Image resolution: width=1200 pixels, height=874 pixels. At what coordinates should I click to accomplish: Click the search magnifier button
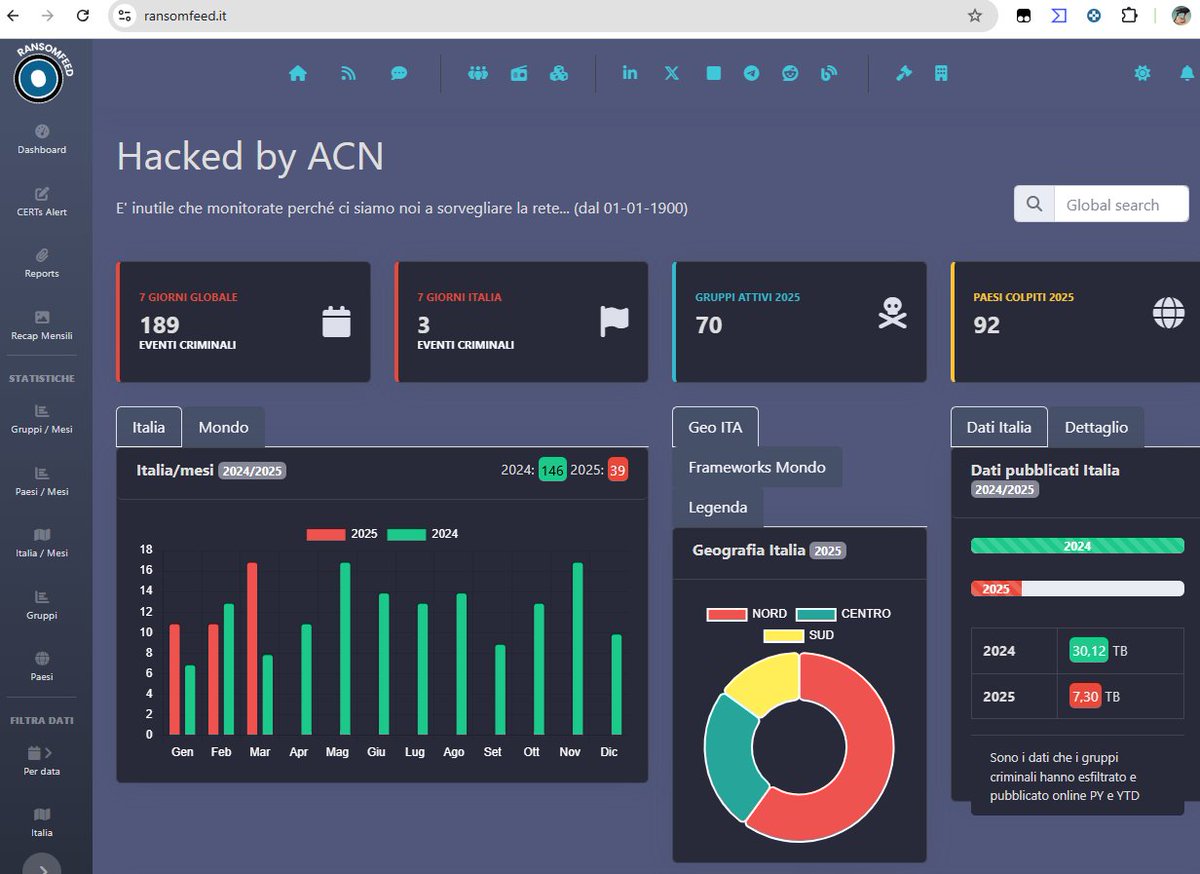click(1034, 204)
